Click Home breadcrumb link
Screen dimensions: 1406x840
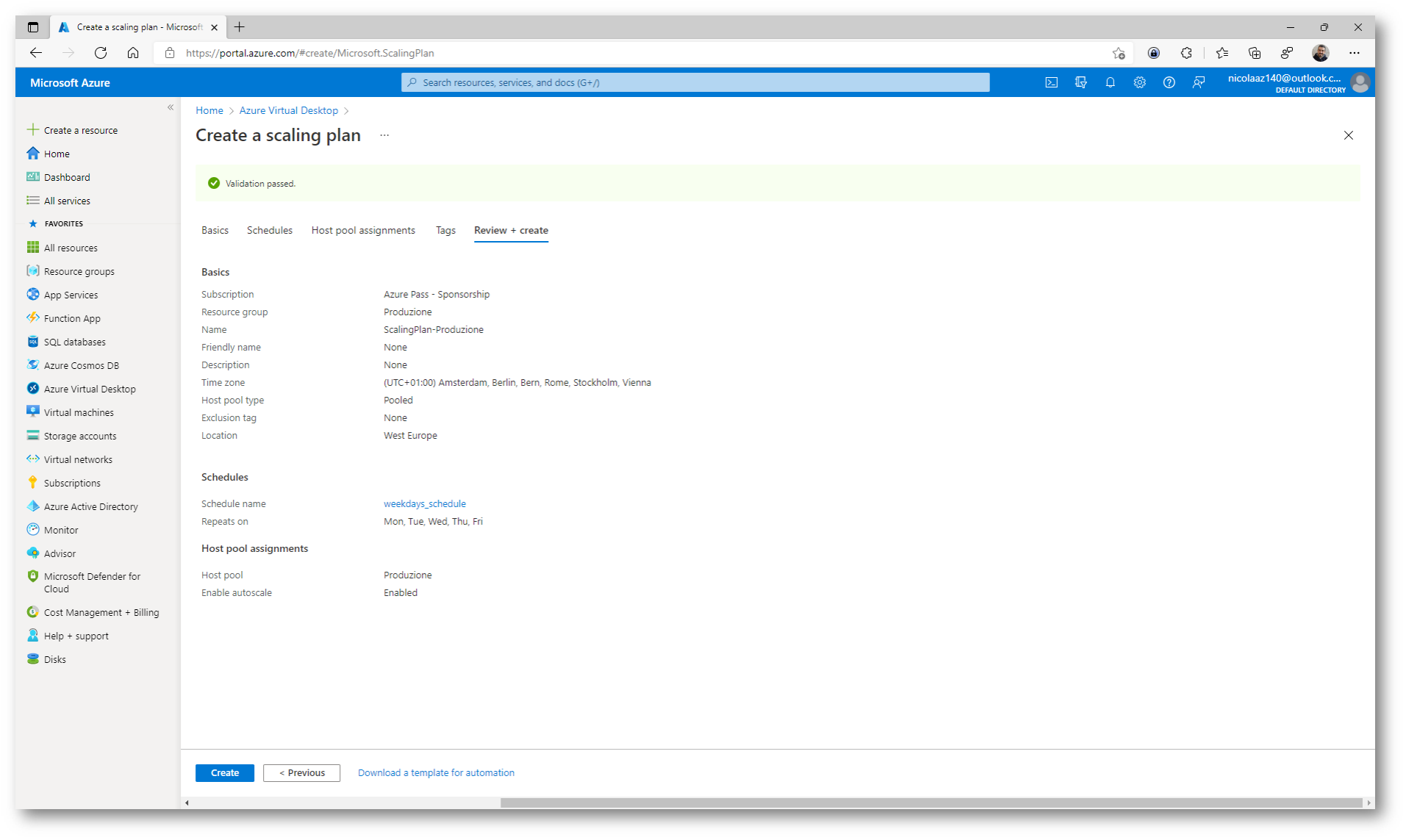coord(209,110)
